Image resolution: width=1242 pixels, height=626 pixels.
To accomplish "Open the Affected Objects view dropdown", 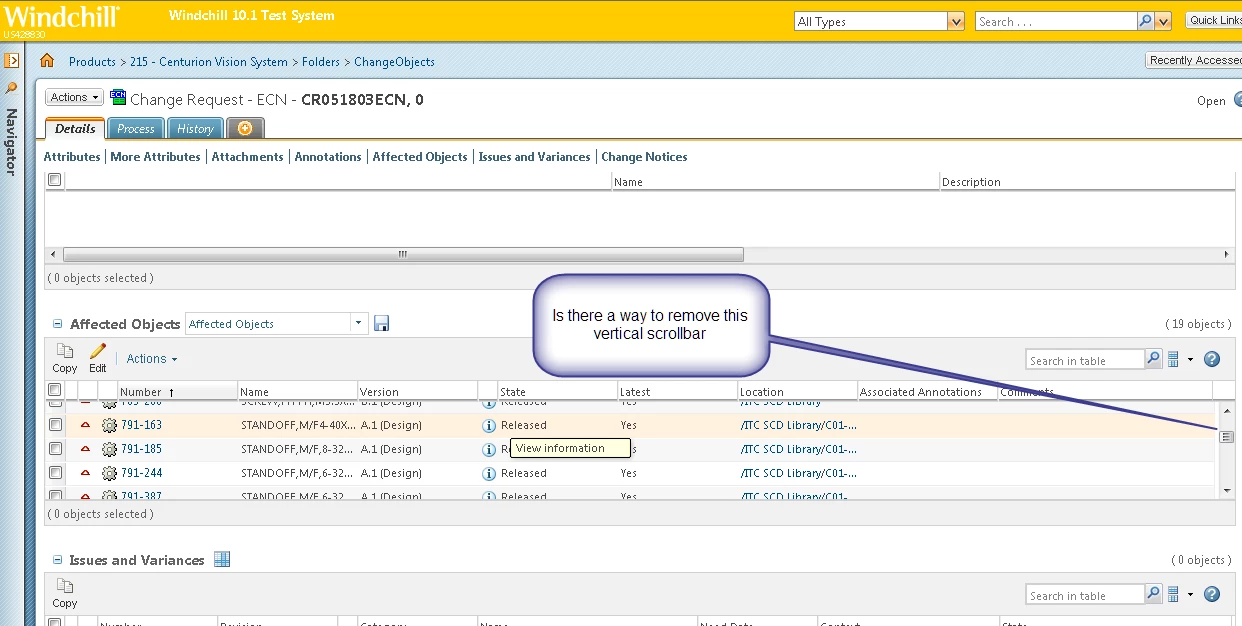I will coord(358,323).
